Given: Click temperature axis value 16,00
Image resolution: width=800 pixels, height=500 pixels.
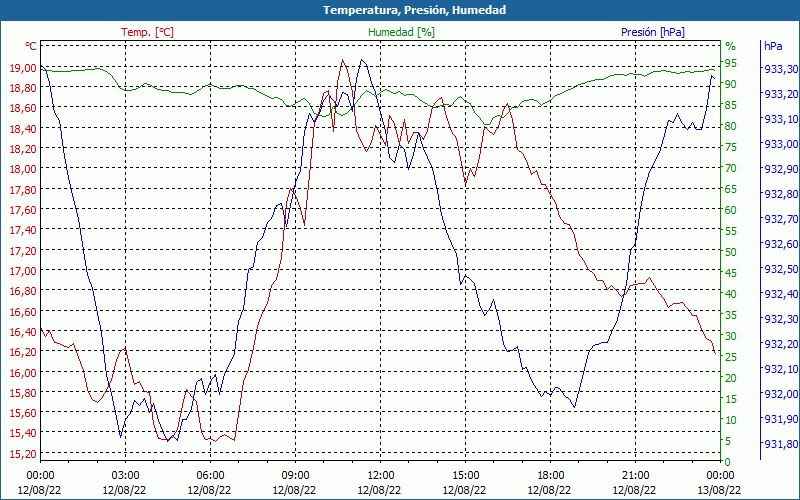Looking at the screenshot, I should click(x=23, y=372).
